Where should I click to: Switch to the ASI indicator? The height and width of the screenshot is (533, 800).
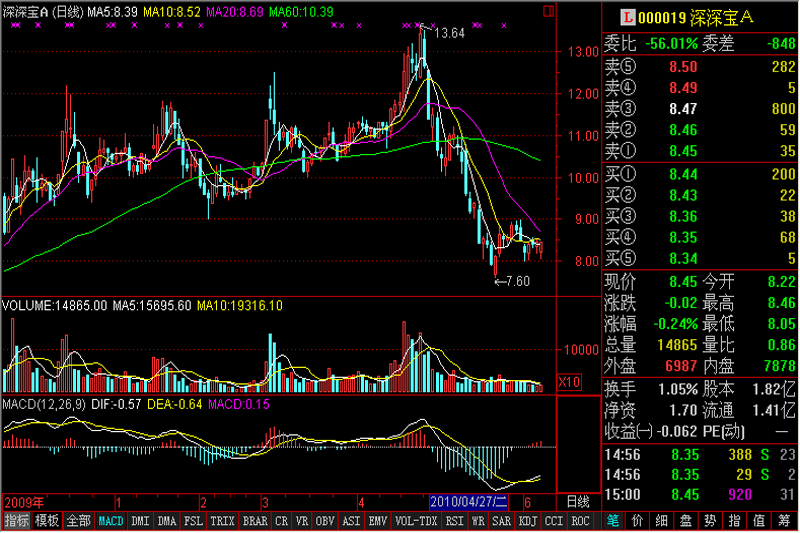(x=351, y=521)
